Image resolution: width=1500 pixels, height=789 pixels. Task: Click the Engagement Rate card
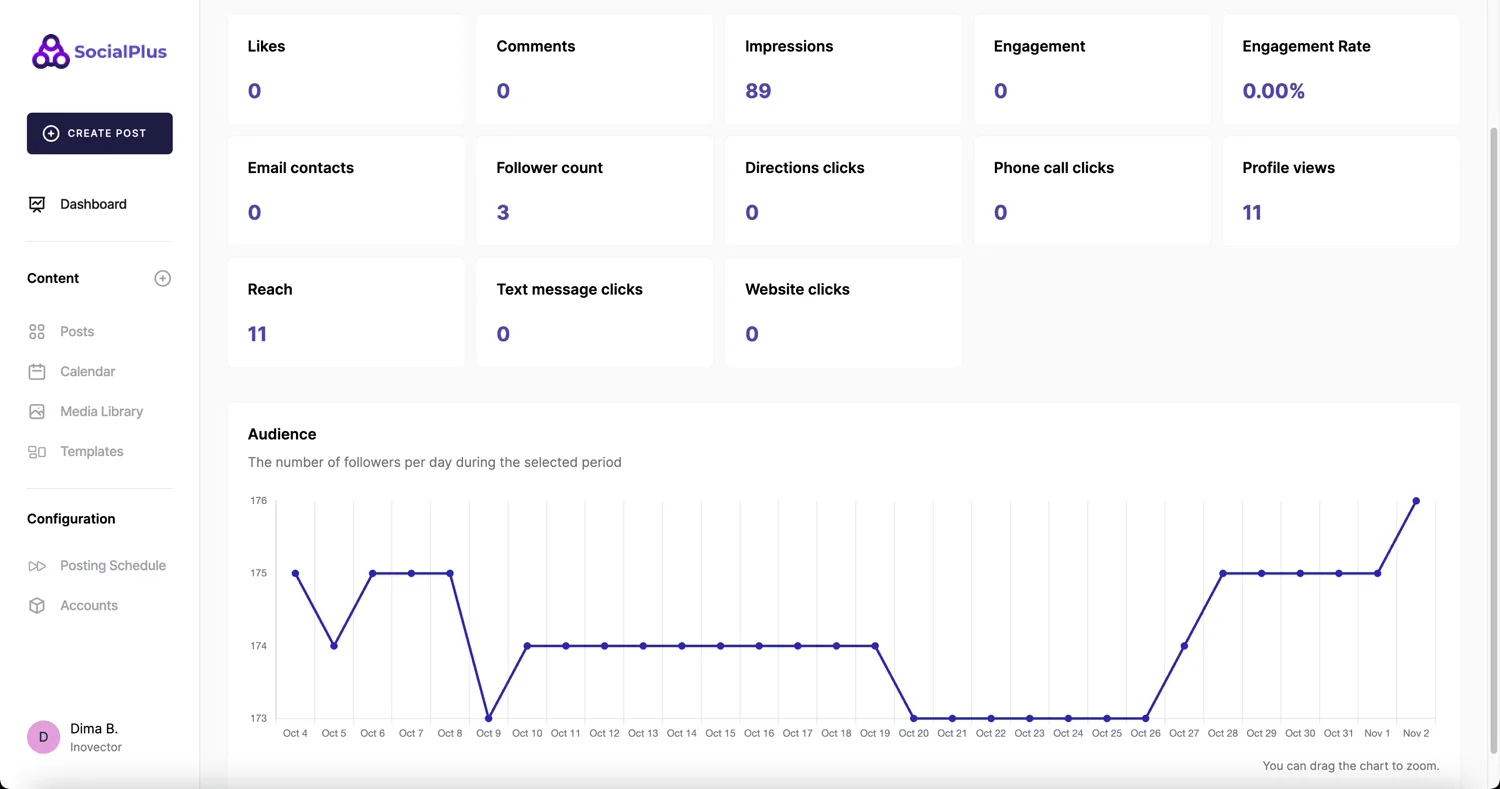(x=1340, y=69)
